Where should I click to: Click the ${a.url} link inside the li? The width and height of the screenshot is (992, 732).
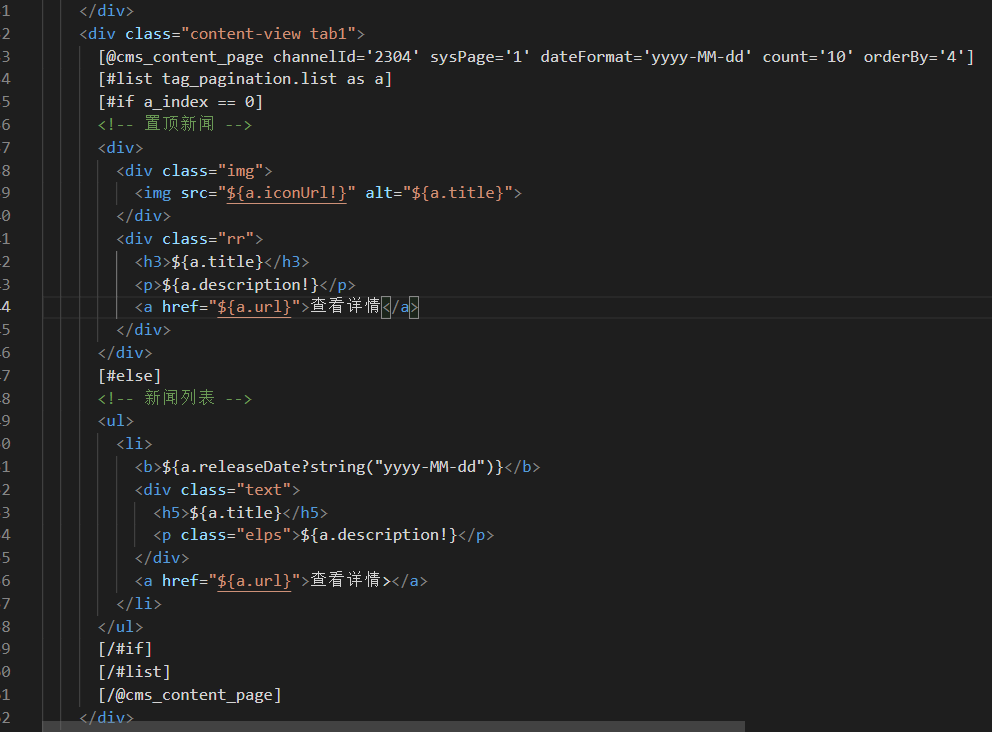click(x=254, y=581)
